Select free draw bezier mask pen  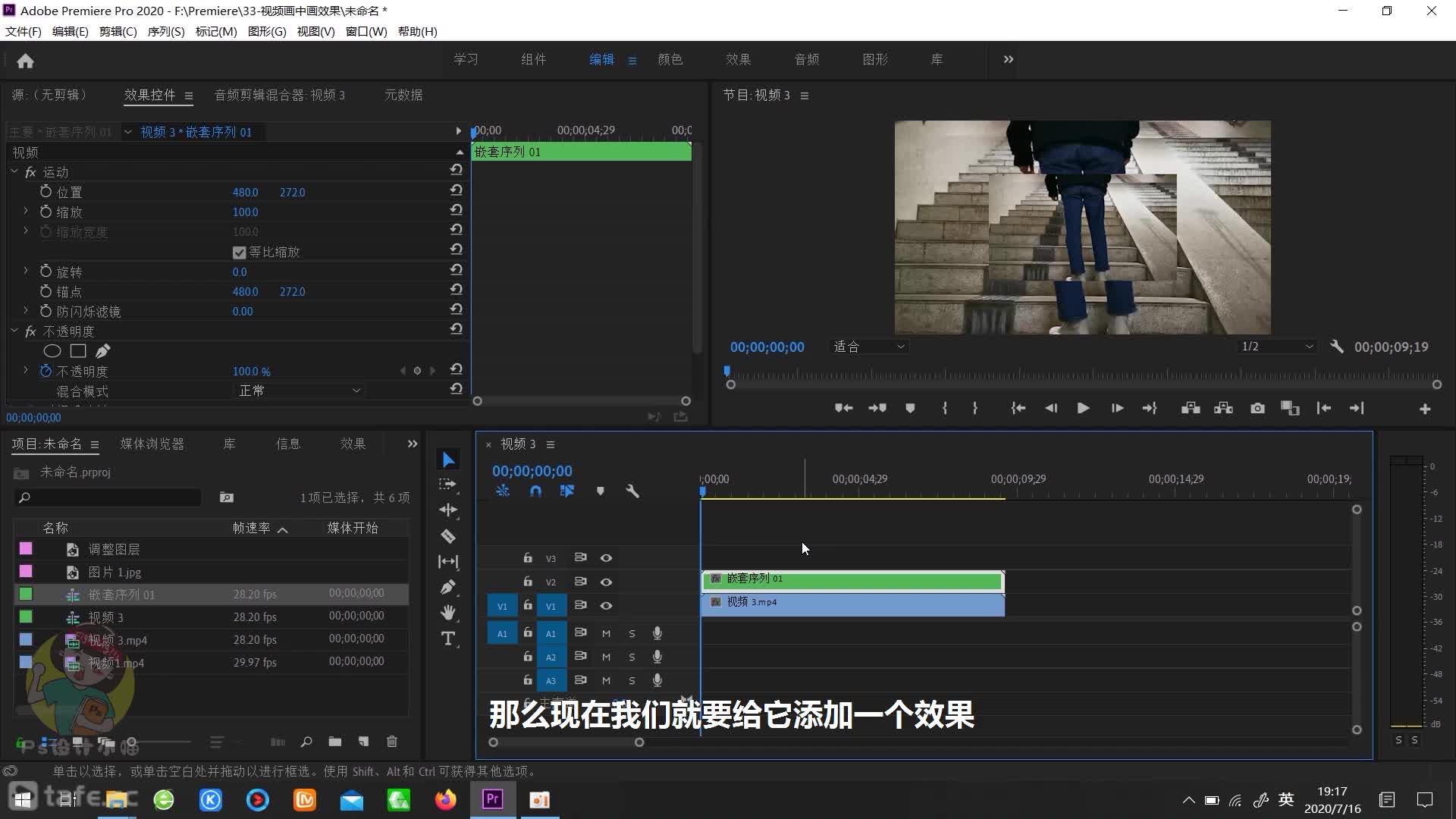point(103,351)
